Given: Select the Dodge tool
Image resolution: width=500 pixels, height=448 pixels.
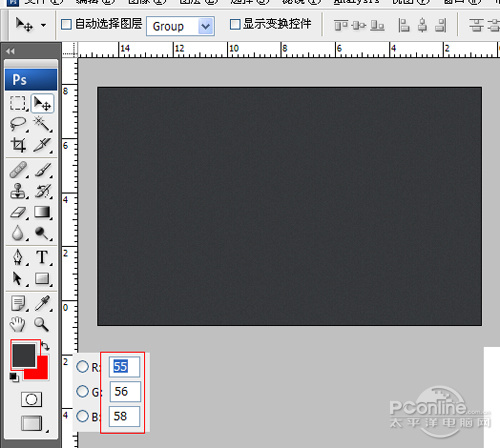Looking at the screenshot, I should pyautogui.click(x=43, y=233).
